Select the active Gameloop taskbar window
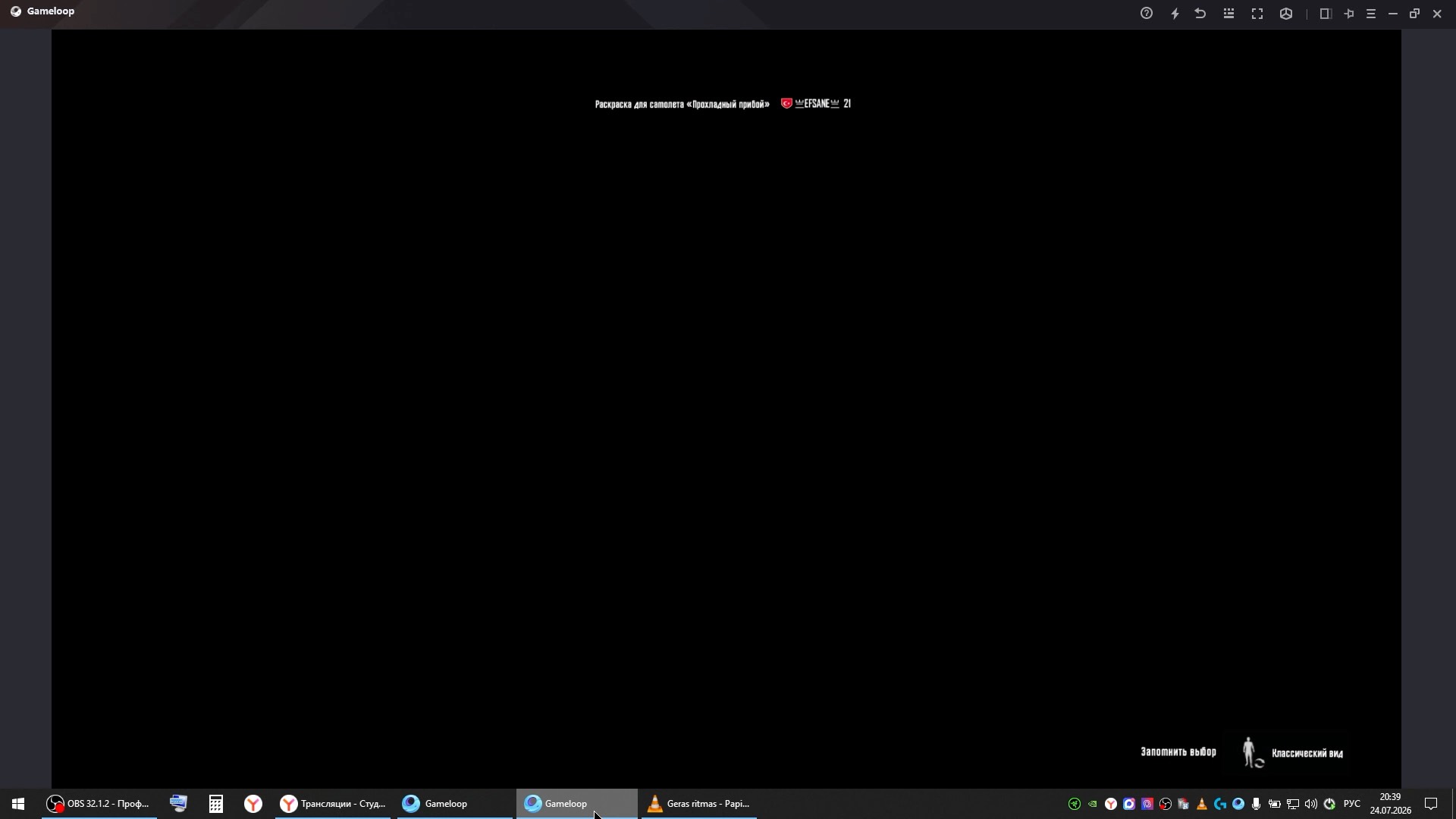The width and height of the screenshot is (1456, 819). click(x=577, y=804)
